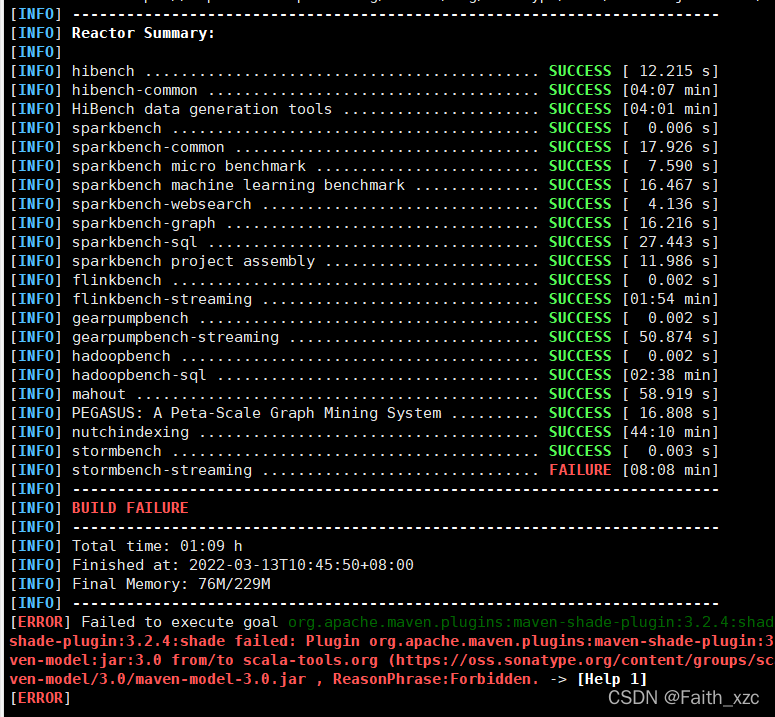This screenshot has width=775, height=717.
Task: Click the '27.443 s' time for sparkbench-sql
Action: (x=675, y=242)
